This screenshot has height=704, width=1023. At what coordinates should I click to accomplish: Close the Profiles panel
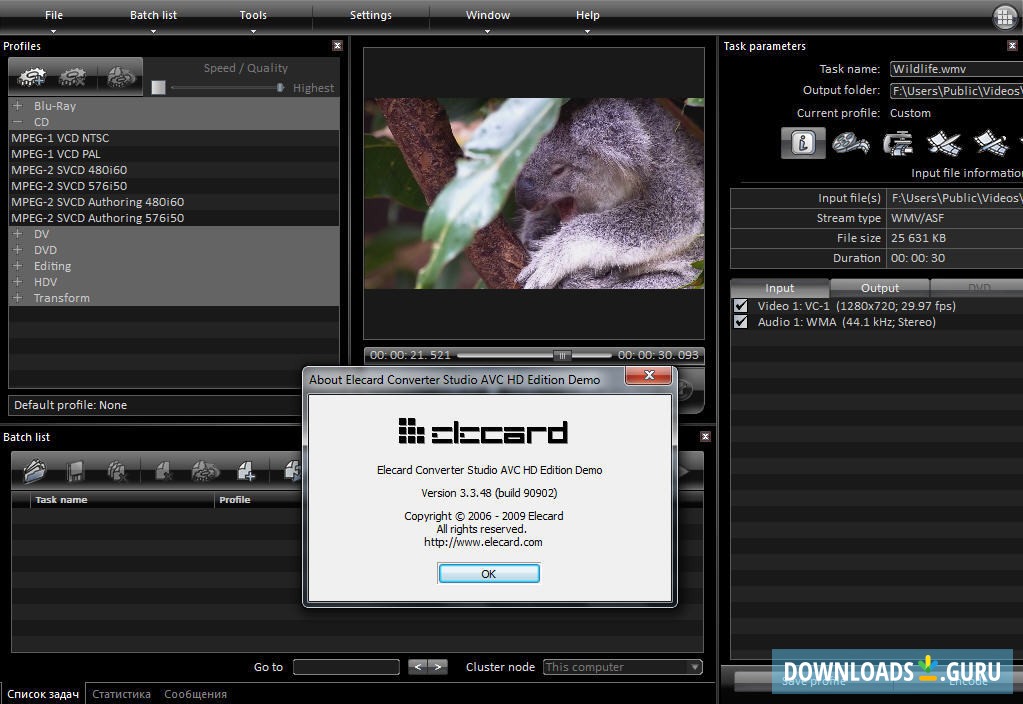point(337,46)
